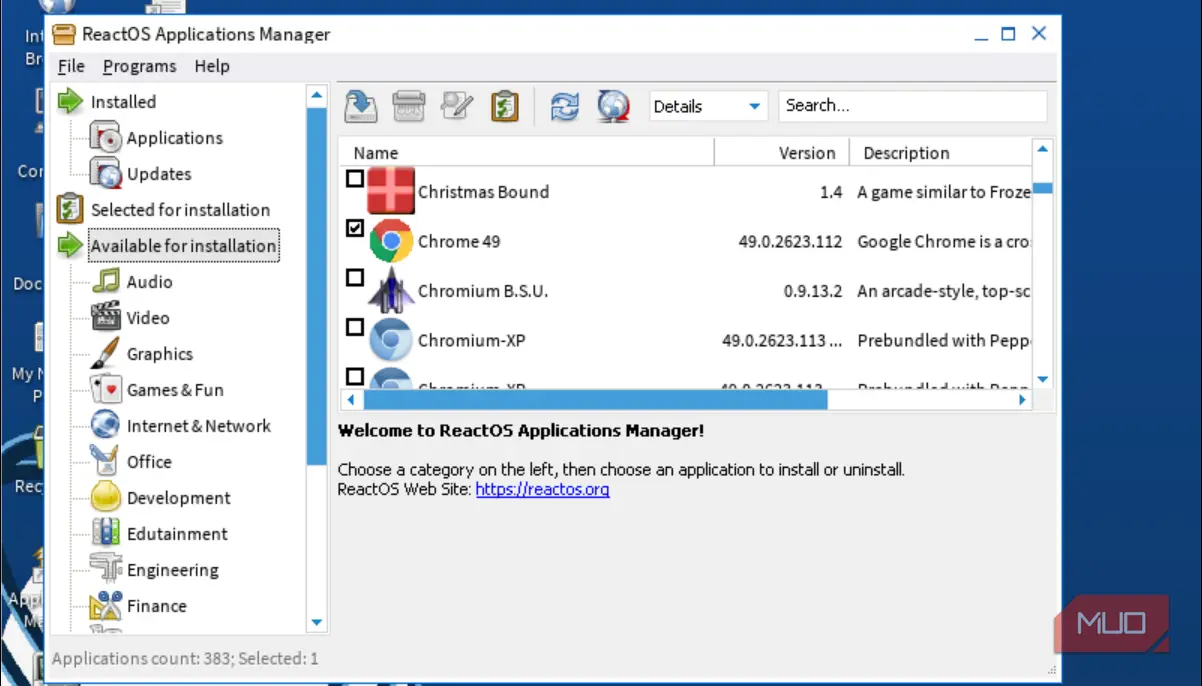Click the Internet & Network globe icon
Image resolution: width=1202 pixels, height=686 pixels.
(x=105, y=425)
